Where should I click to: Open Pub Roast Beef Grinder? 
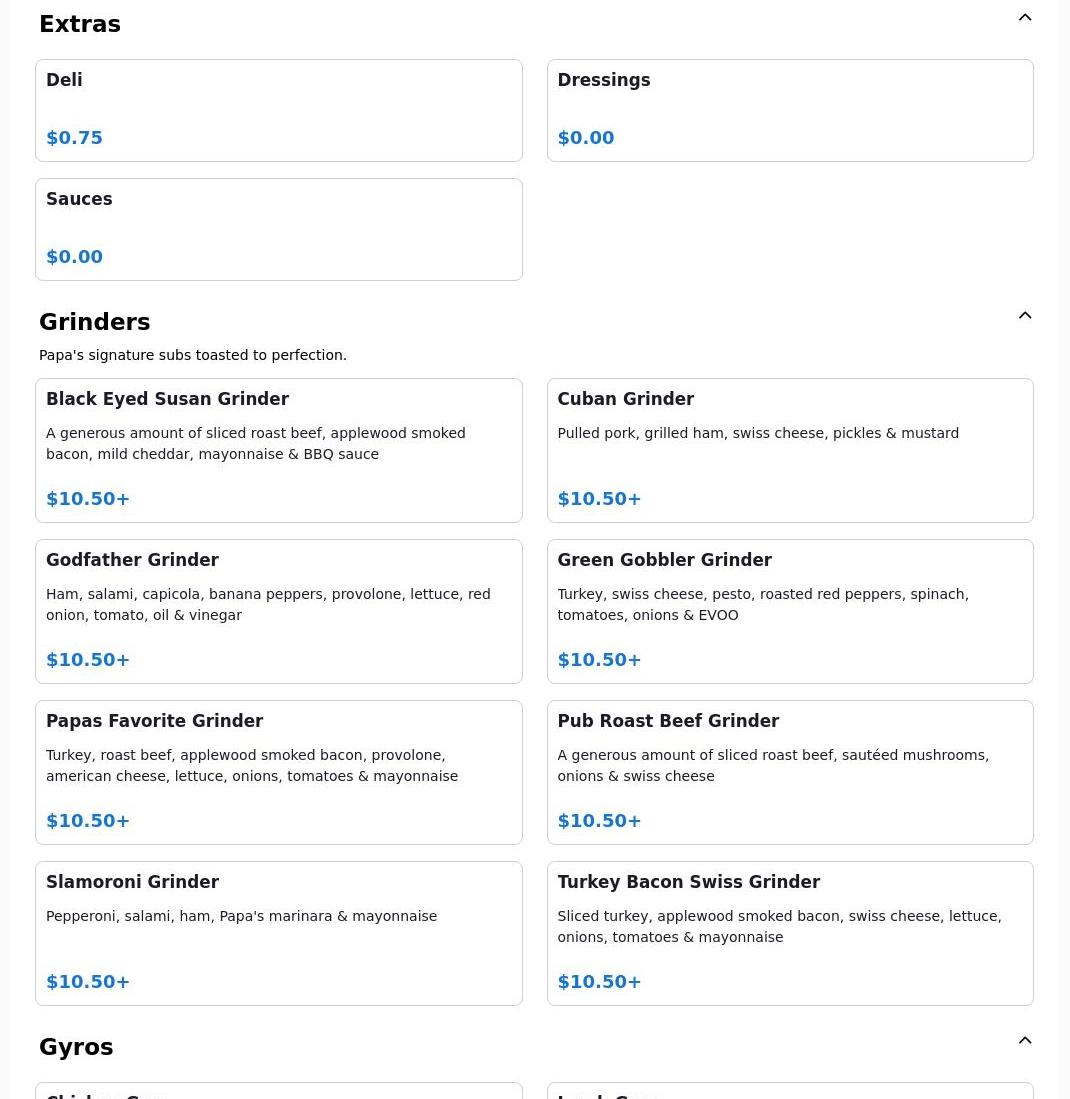click(789, 772)
